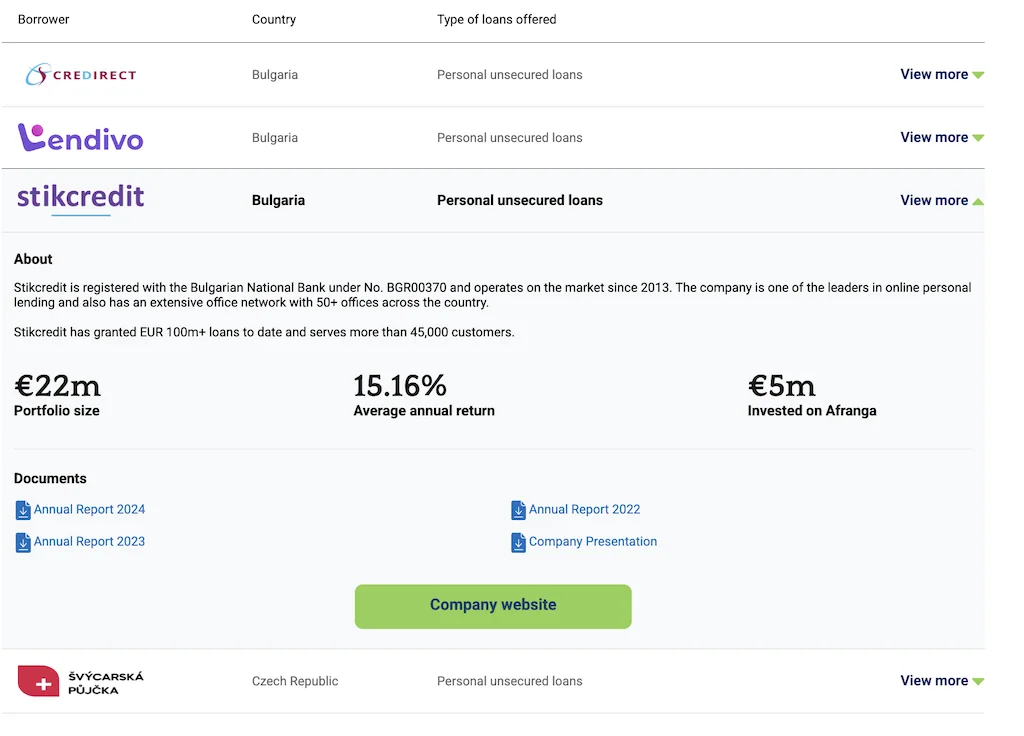Click download icon beside Annual Report 2023
The width and height of the screenshot is (1024, 736).
[x=23, y=542]
